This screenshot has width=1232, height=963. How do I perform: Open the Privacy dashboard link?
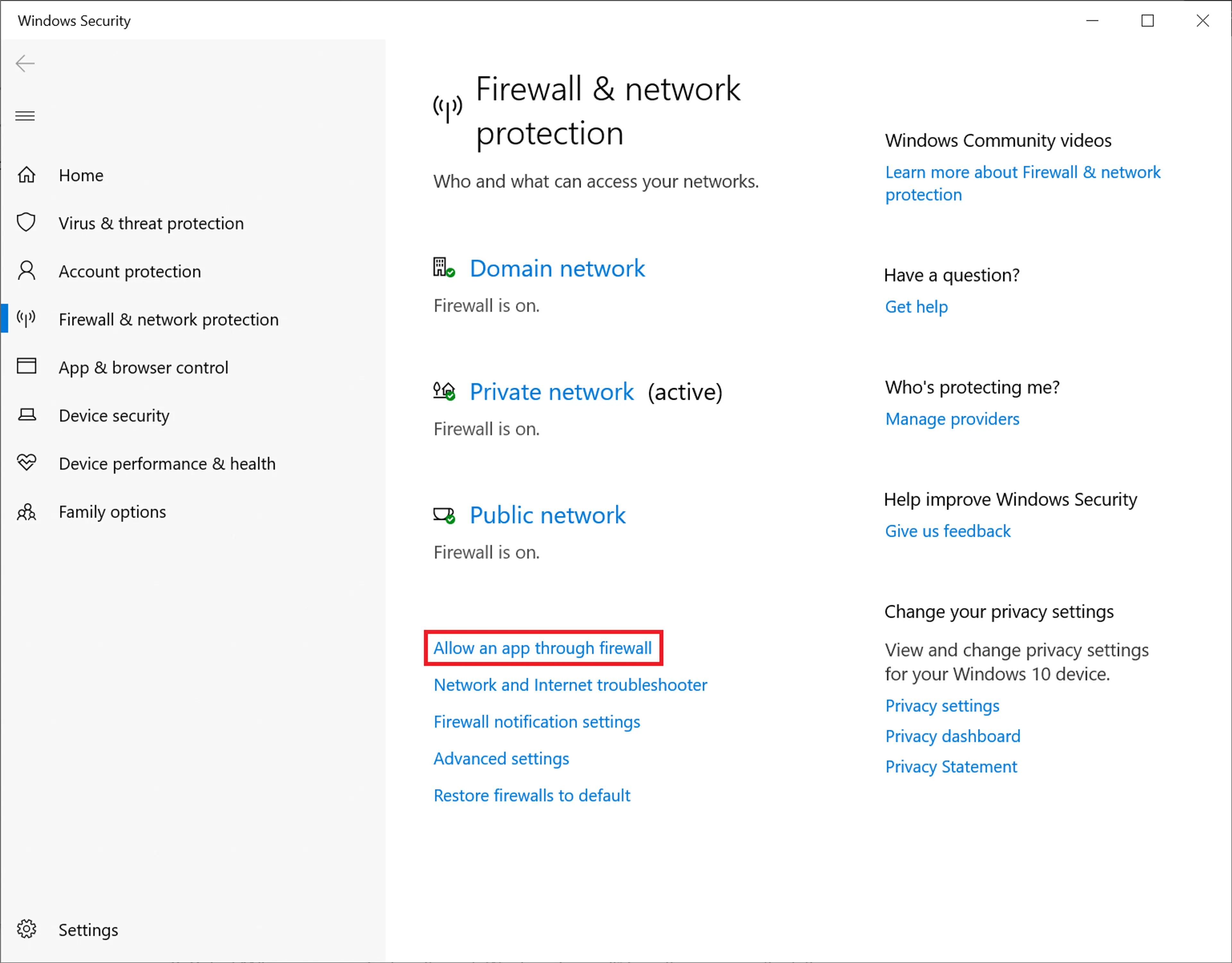(x=952, y=736)
